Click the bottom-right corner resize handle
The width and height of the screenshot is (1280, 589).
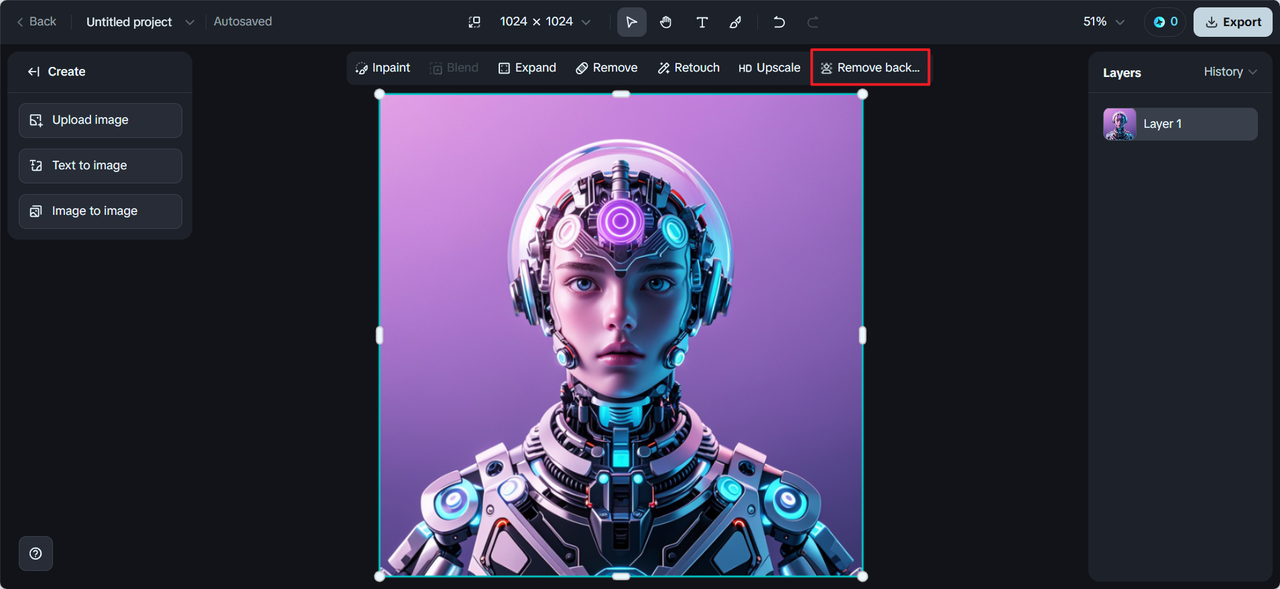pos(862,576)
